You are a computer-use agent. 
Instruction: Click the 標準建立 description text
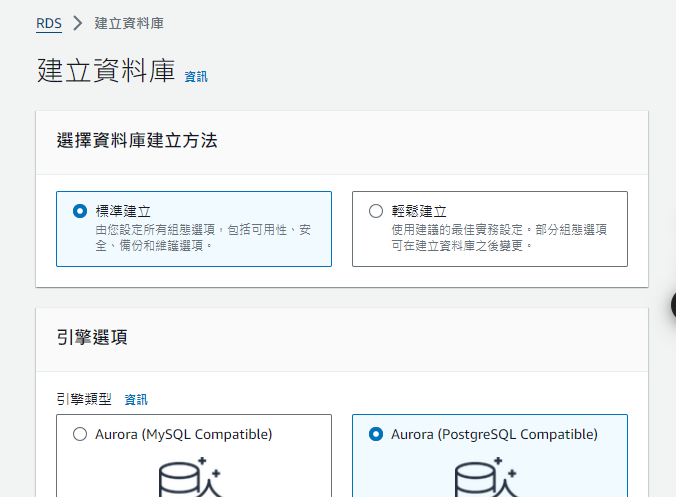point(203,238)
